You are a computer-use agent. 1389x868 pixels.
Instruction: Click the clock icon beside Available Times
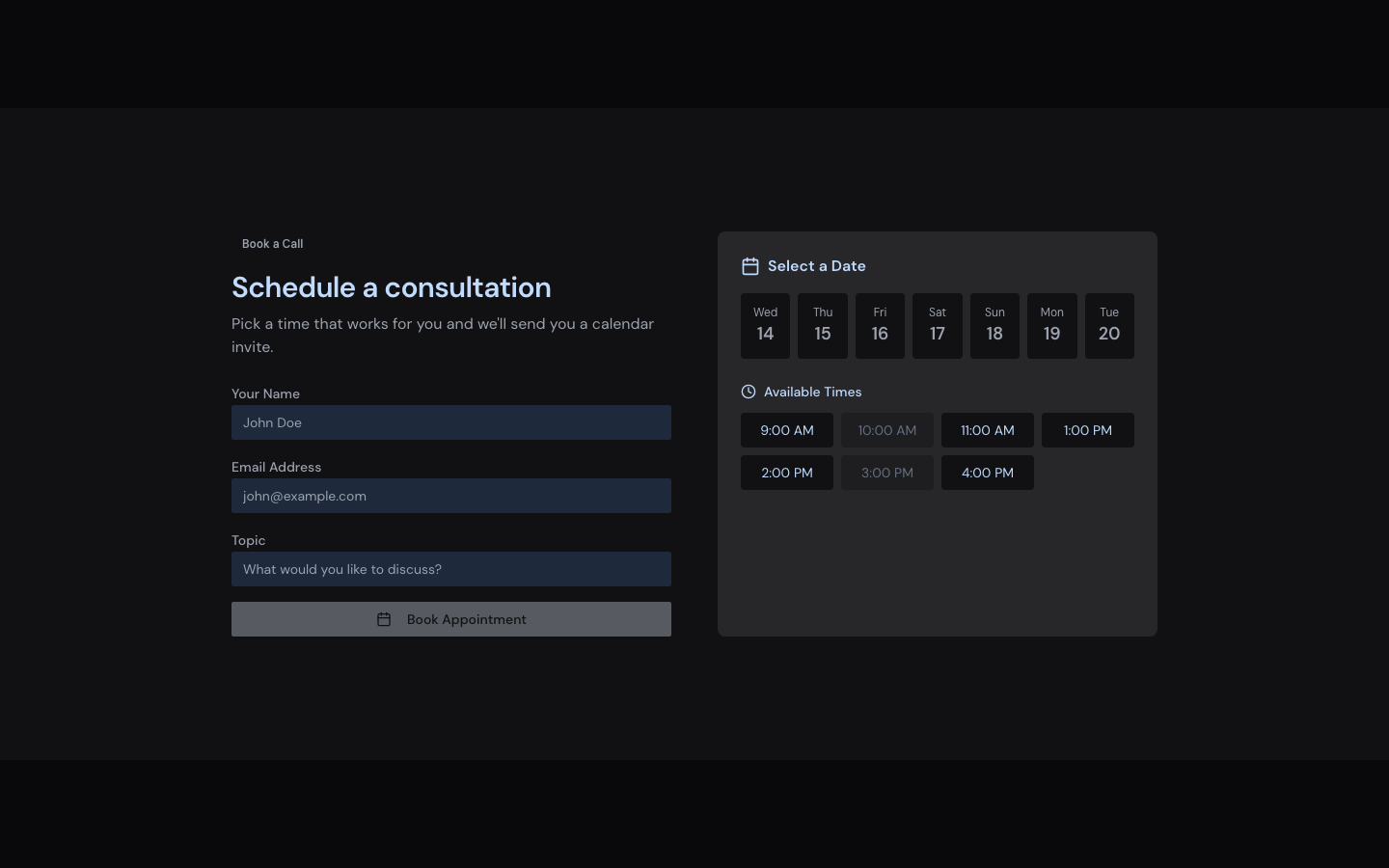(x=749, y=392)
